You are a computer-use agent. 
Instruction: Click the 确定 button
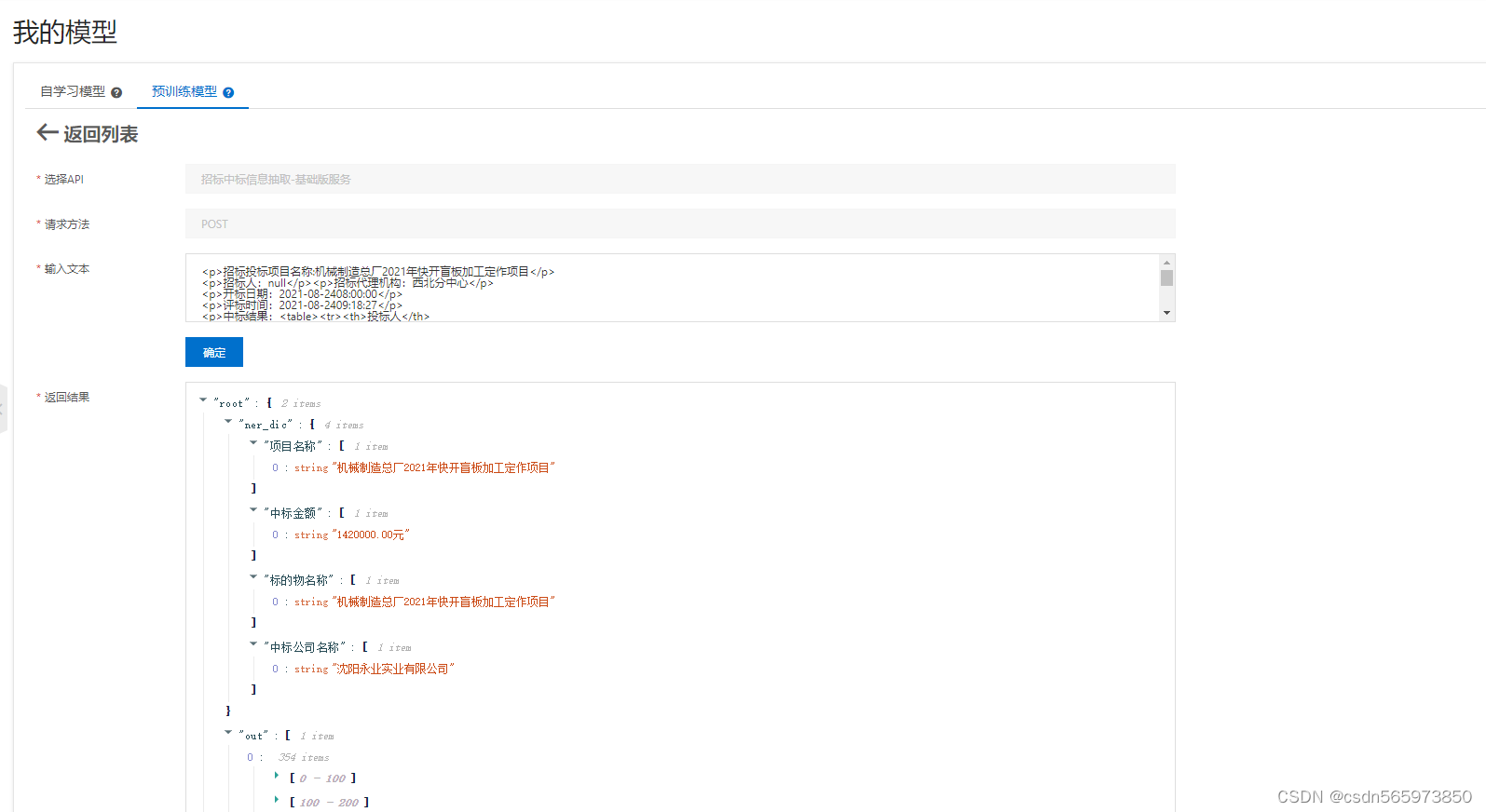(214, 352)
